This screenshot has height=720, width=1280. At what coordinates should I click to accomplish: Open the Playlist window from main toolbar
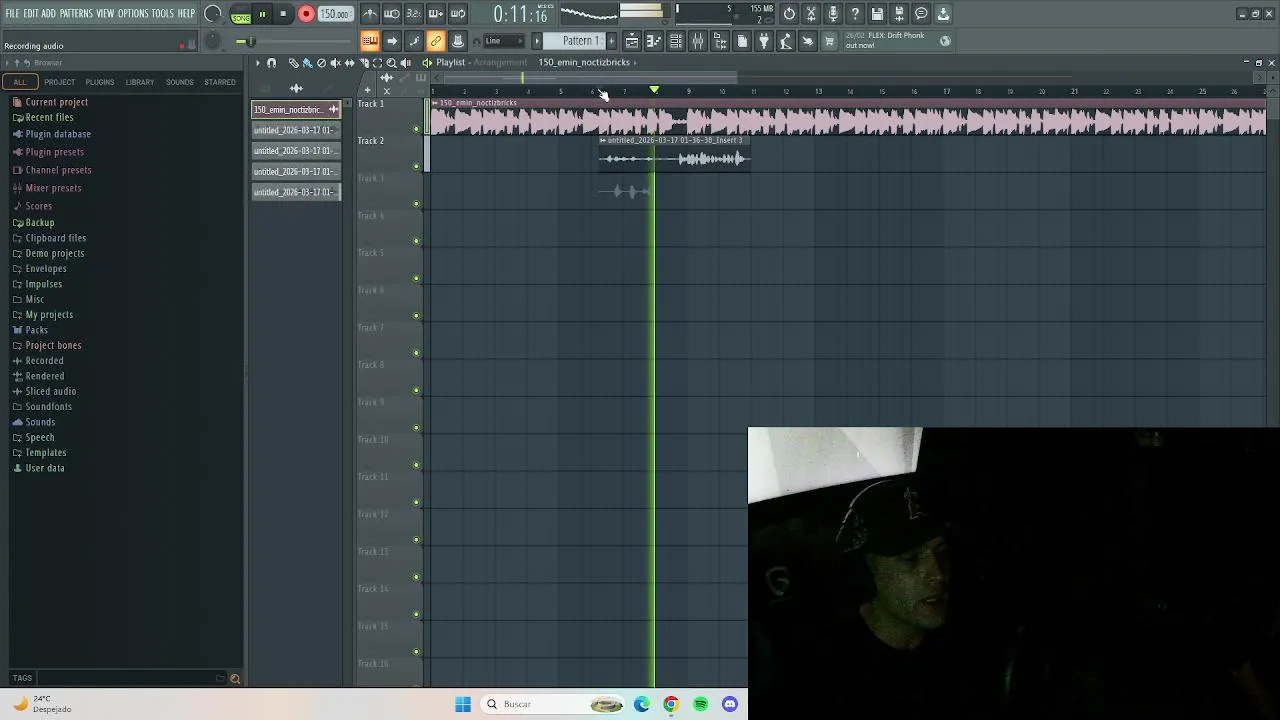[x=632, y=41]
